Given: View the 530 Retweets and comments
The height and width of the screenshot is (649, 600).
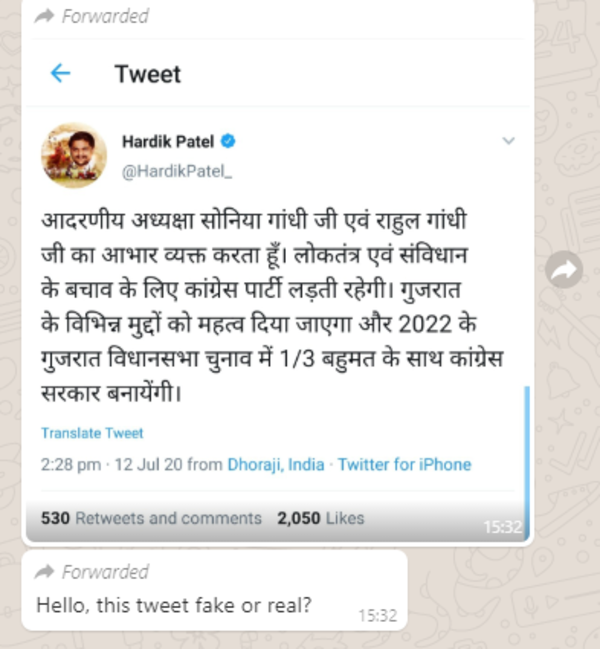Looking at the screenshot, I should (x=151, y=518).
